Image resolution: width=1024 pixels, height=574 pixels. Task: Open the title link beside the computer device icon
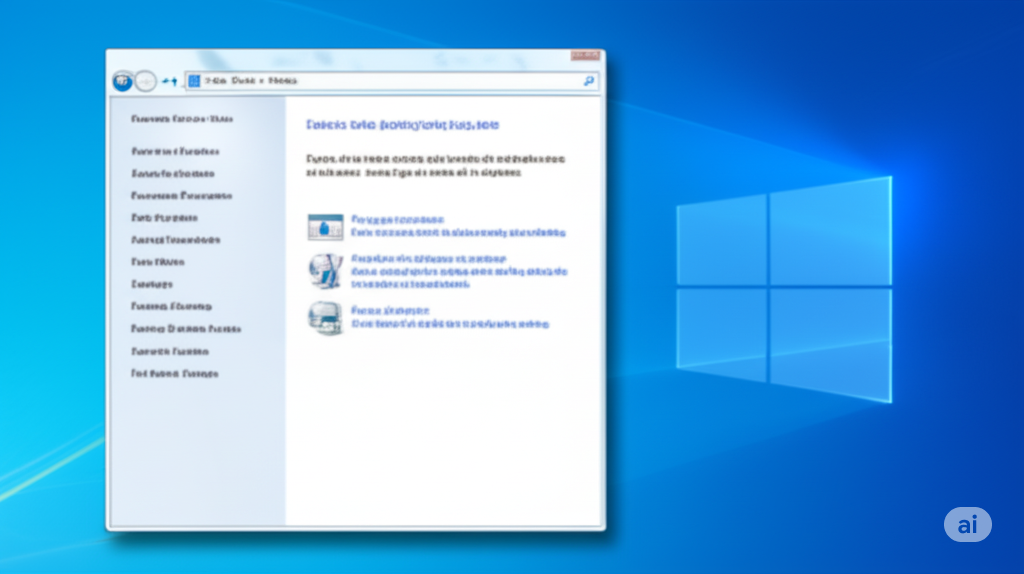(390, 310)
